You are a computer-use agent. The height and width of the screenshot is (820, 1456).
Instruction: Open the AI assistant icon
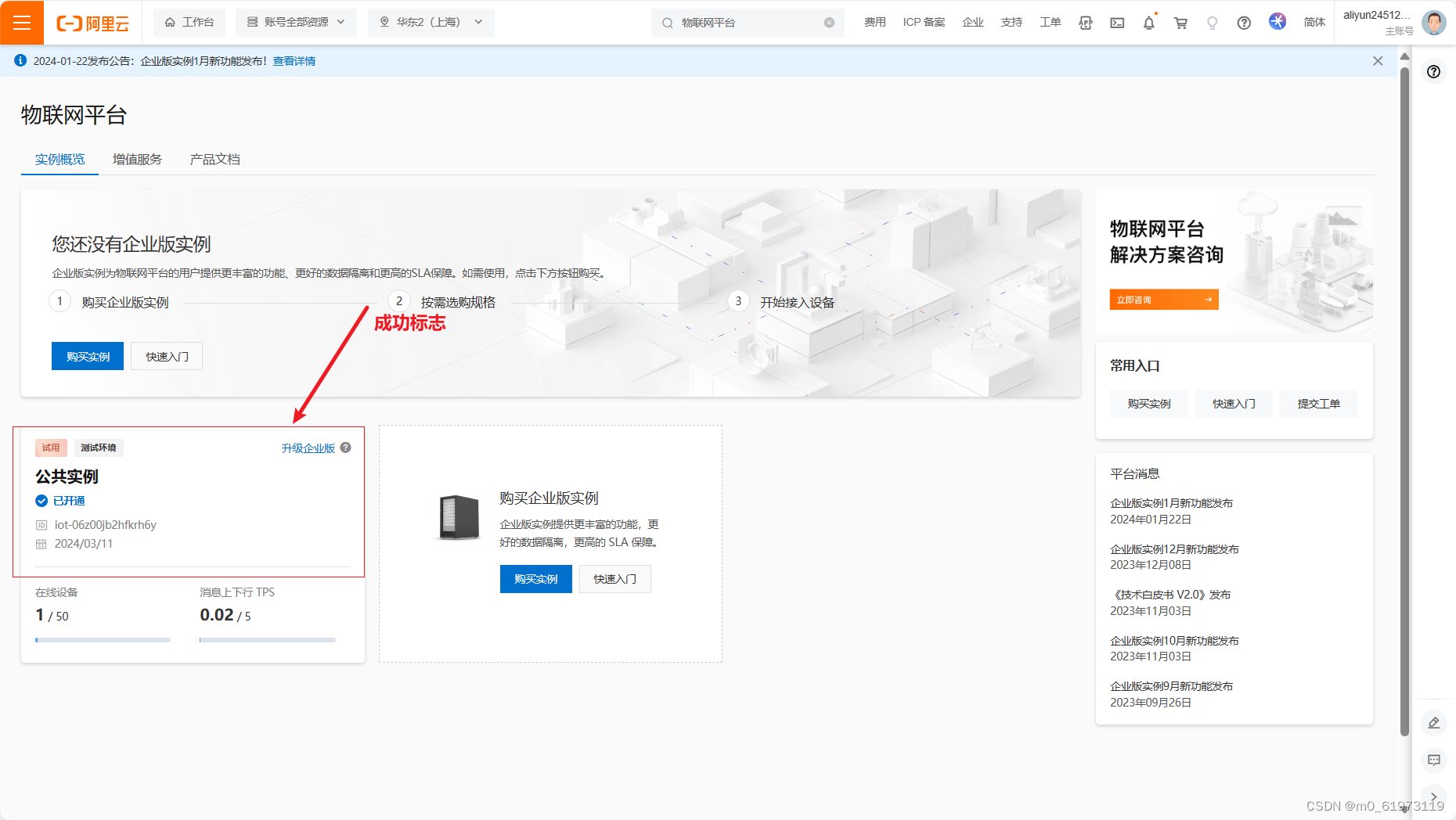1277,21
